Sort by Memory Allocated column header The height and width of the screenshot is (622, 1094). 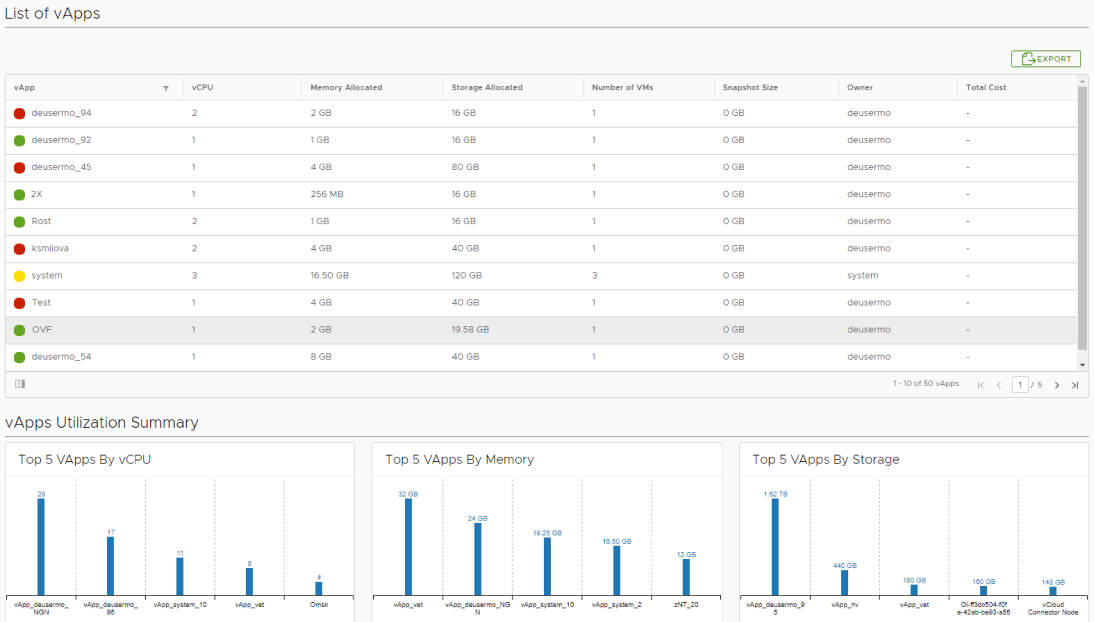pyautogui.click(x=346, y=88)
